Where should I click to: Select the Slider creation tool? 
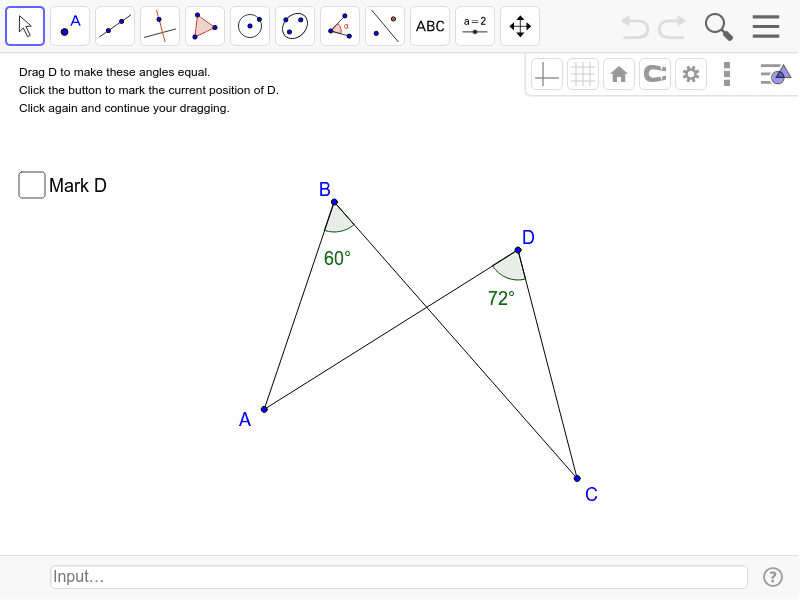click(474, 26)
